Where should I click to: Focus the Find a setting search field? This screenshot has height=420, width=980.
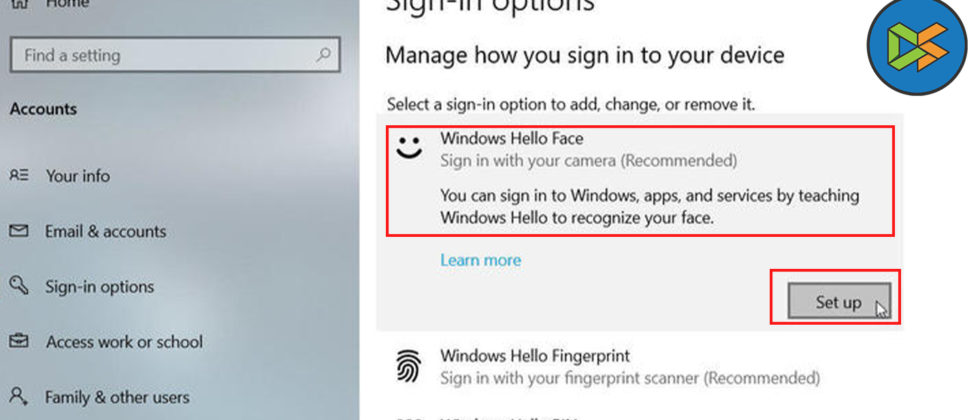[x=160, y=56]
